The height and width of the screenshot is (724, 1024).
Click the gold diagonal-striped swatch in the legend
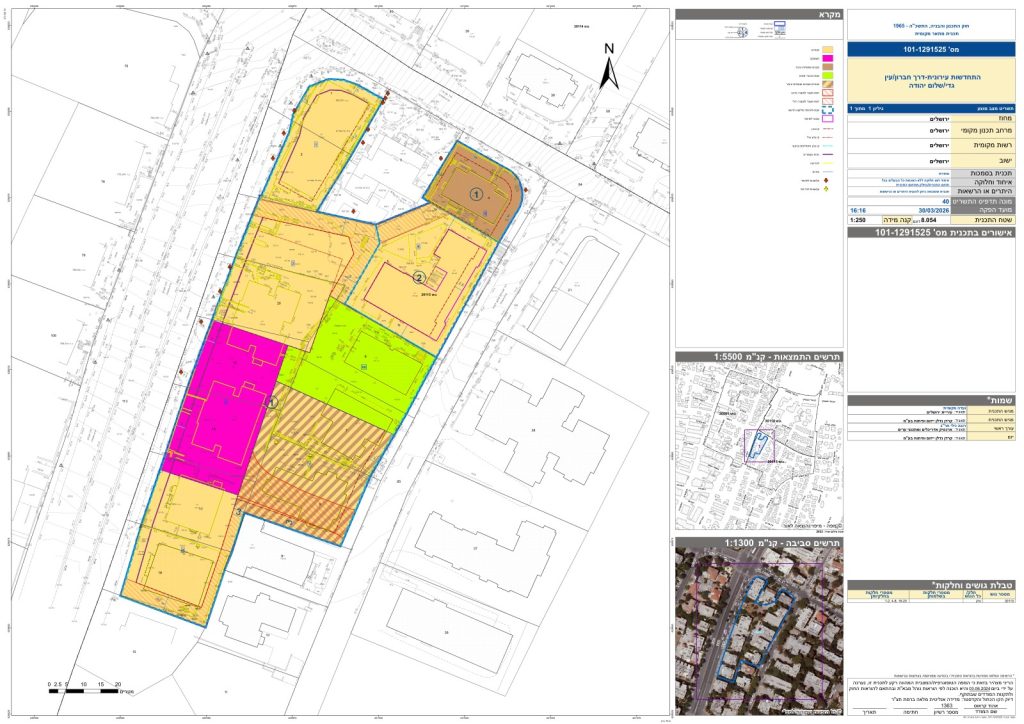[x=827, y=84]
